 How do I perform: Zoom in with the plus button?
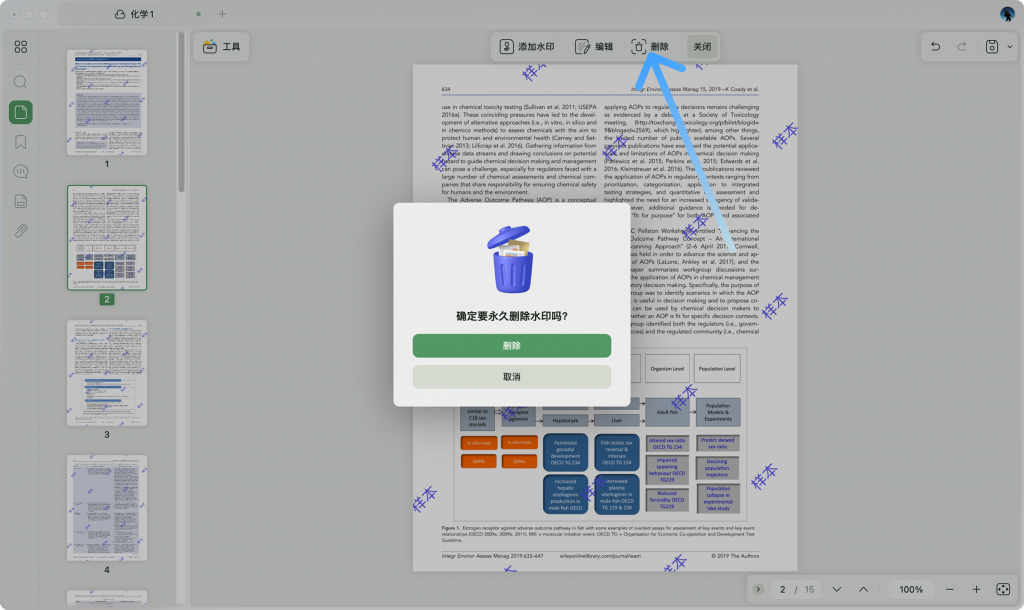point(976,589)
